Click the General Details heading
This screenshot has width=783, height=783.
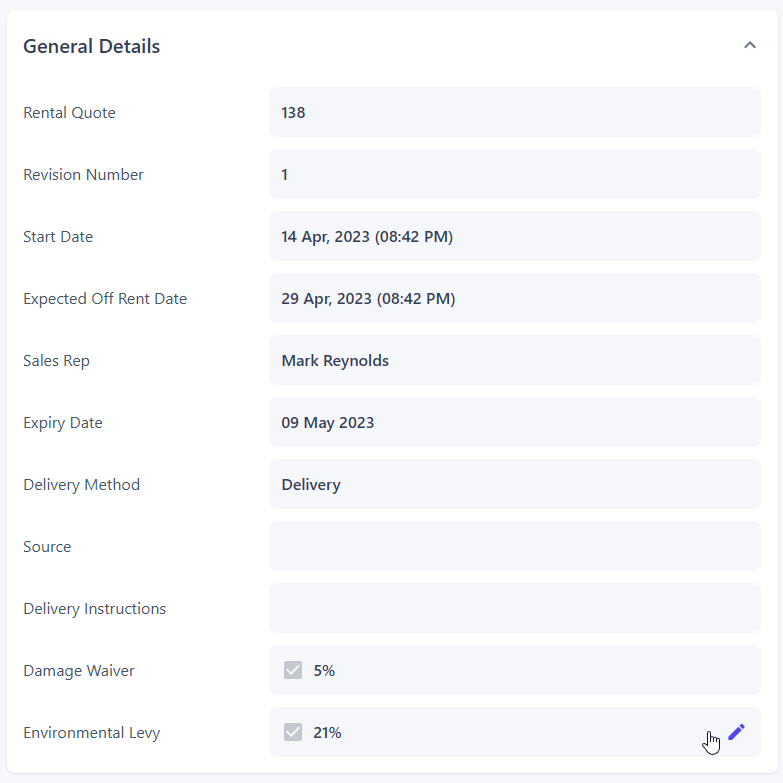tap(92, 46)
